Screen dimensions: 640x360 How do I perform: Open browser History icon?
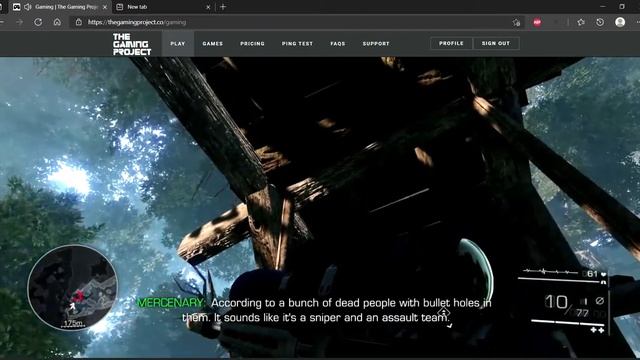coord(600,22)
